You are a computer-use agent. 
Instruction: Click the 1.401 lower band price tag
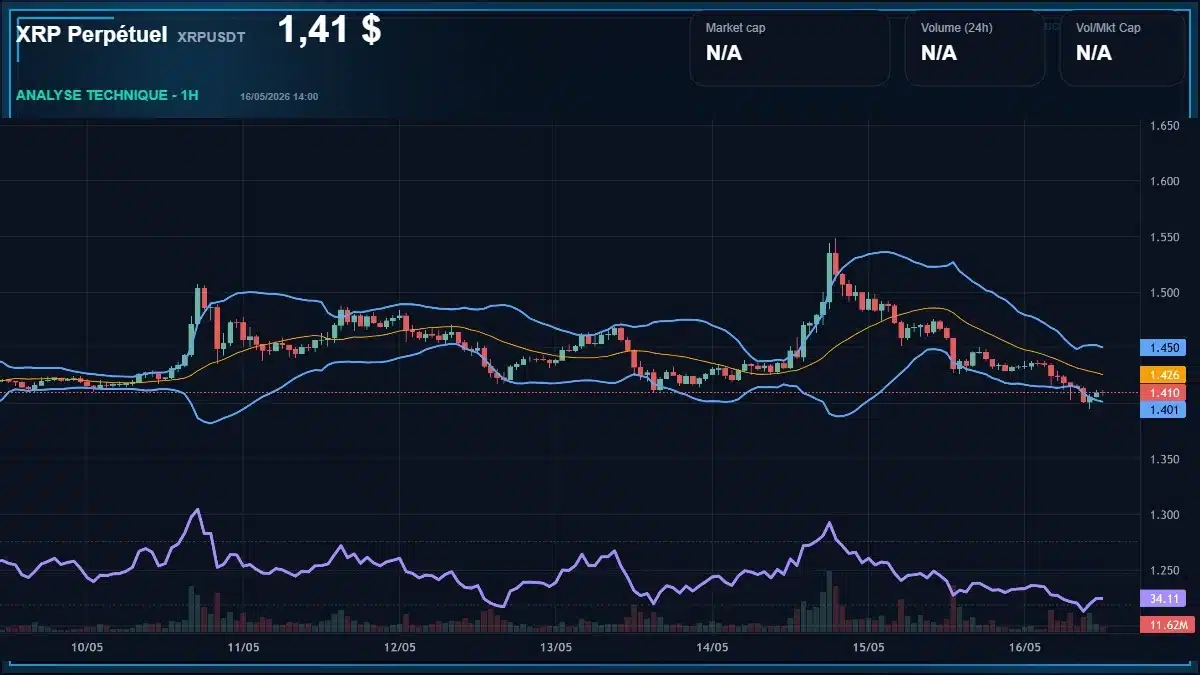(x=1162, y=409)
